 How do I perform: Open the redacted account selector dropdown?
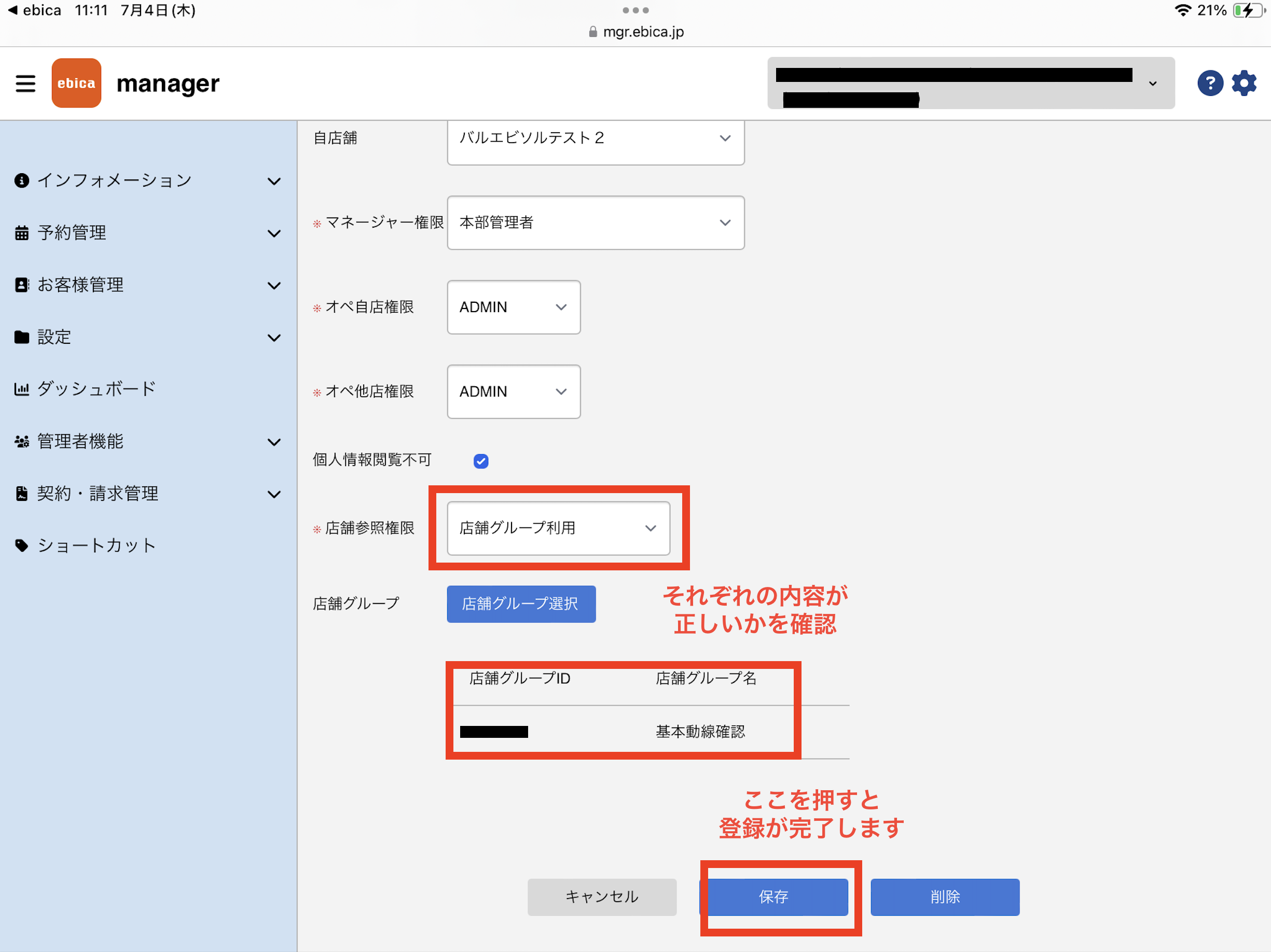[x=971, y=83]
